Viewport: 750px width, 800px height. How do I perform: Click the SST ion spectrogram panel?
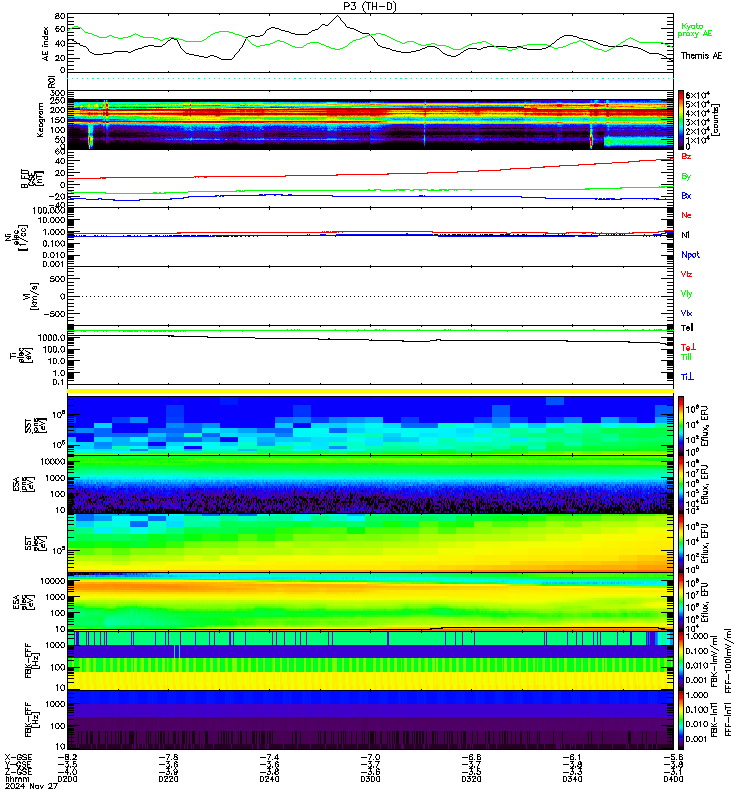point(370,425)
